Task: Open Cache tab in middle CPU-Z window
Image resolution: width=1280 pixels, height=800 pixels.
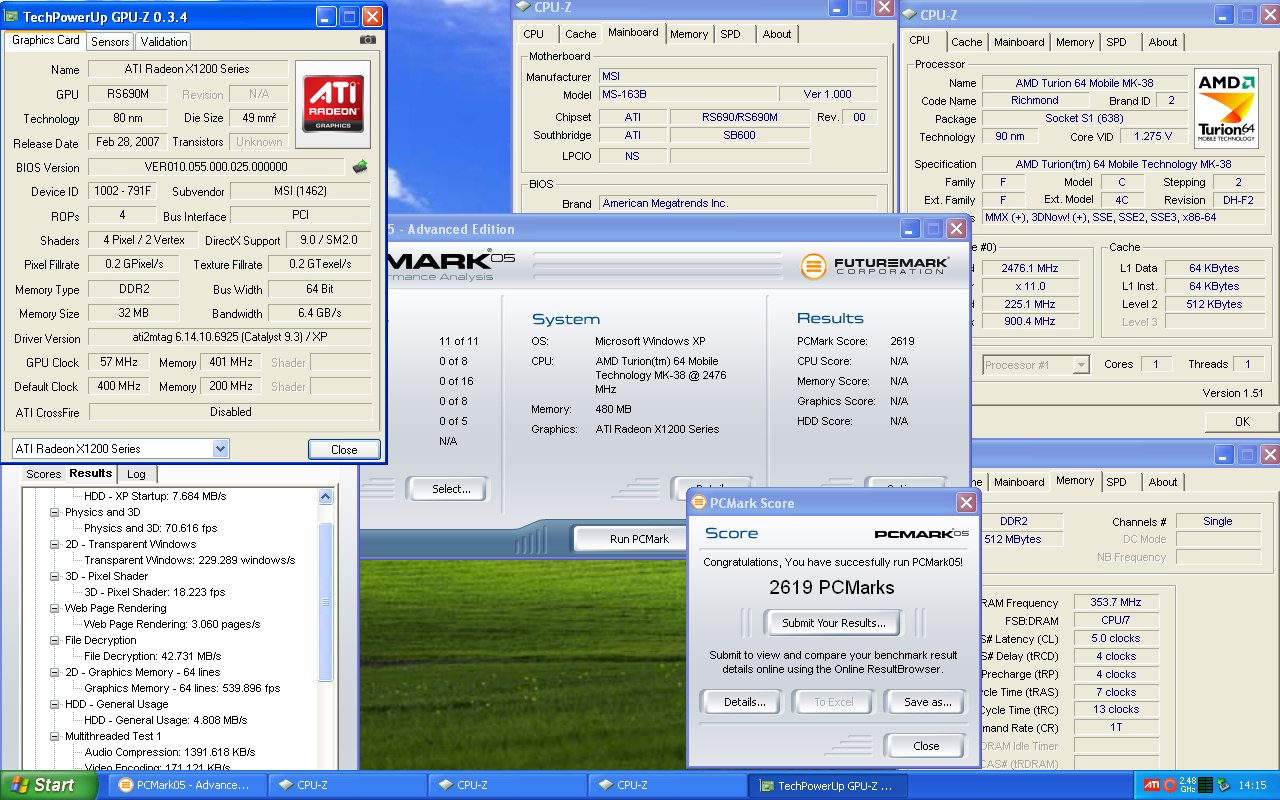Action: tap(580, 34)
